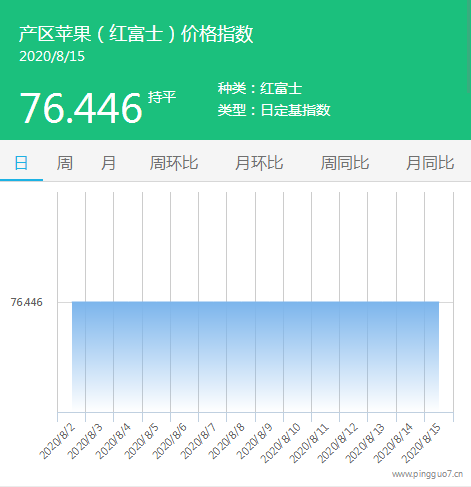Click the 76.446 y-axis value label
Screen dimensions: 471x487
tap(27, 302)
